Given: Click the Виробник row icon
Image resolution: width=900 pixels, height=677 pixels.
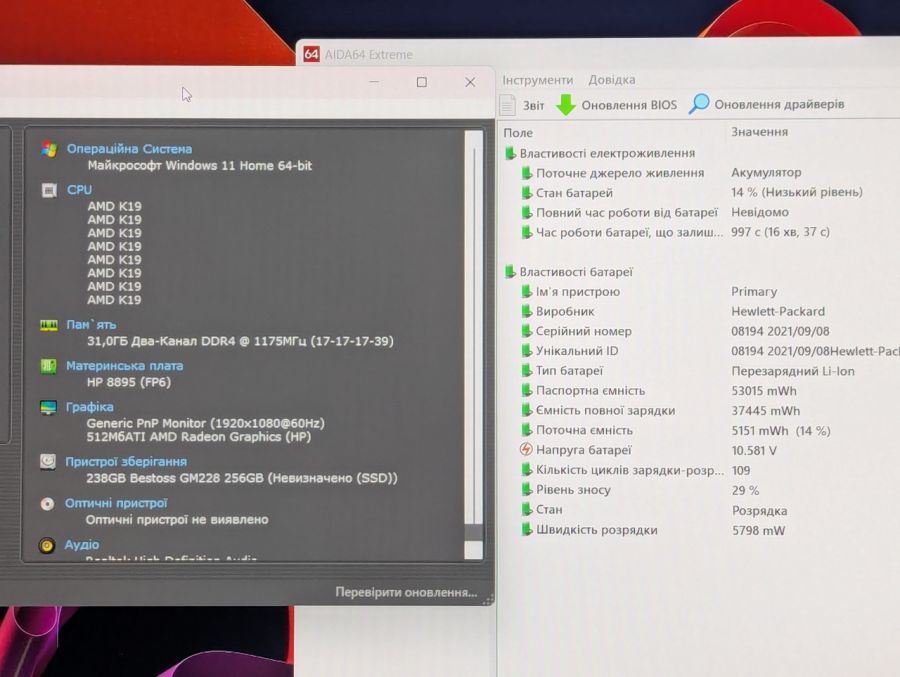Looking at the screenshot, I should tap(526, 311).
